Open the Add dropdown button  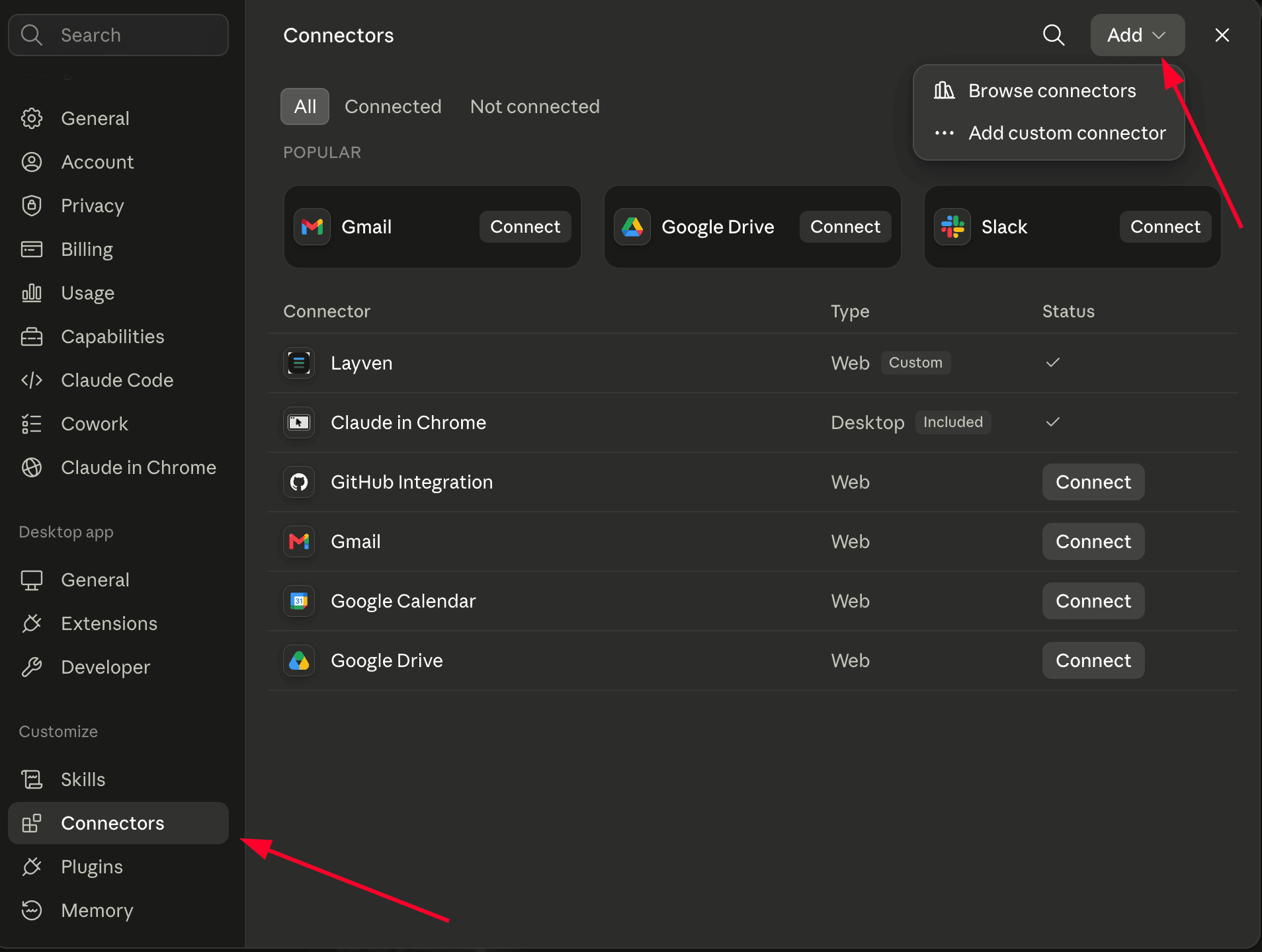(1137, 35)
